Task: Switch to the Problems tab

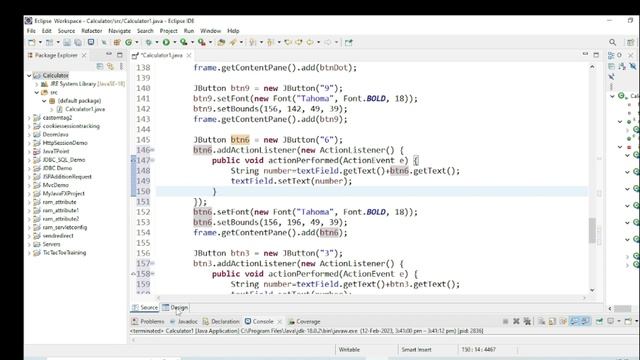Action: pos(148,321)
